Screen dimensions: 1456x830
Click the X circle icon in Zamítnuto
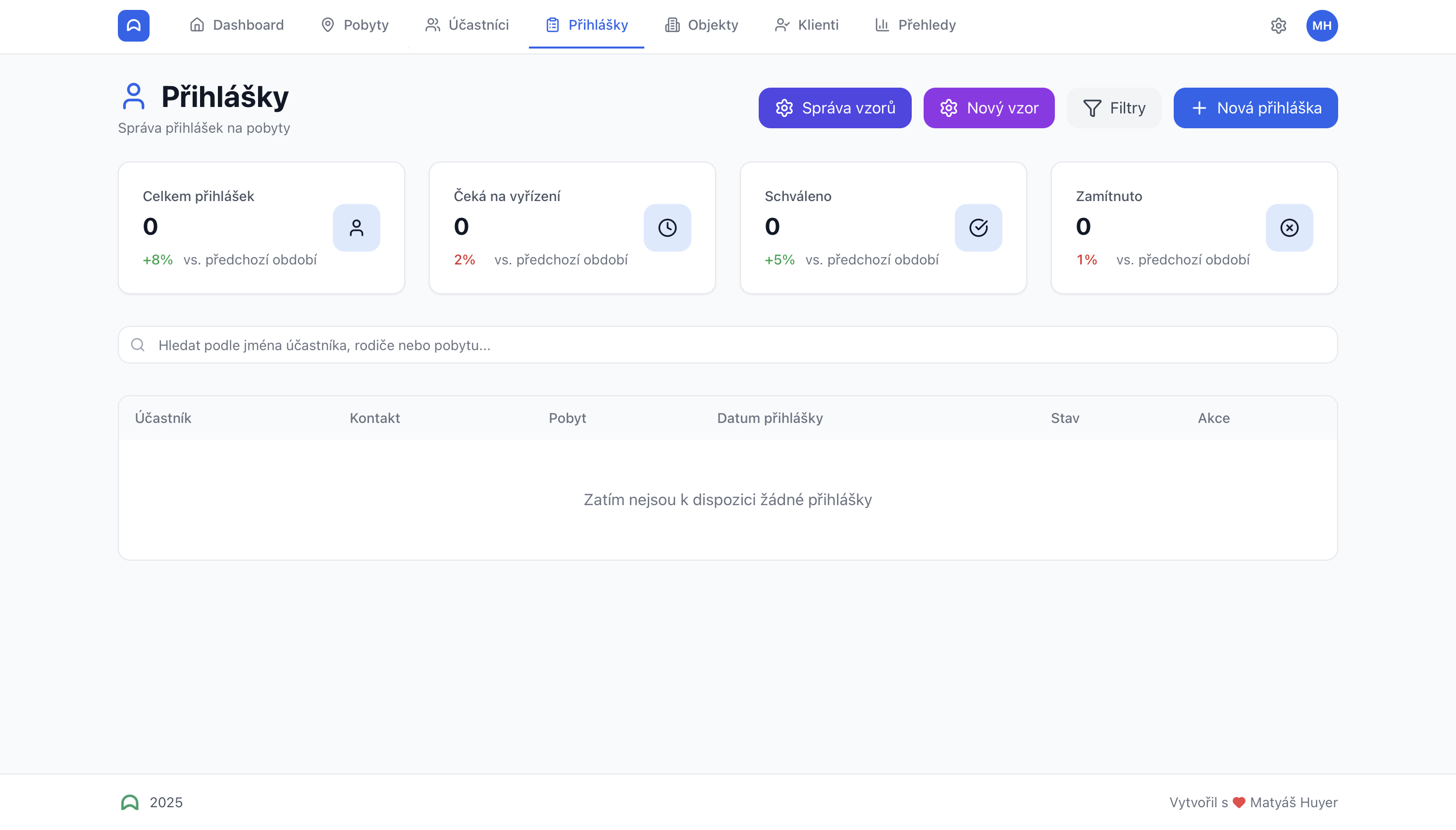point(1289,227)
